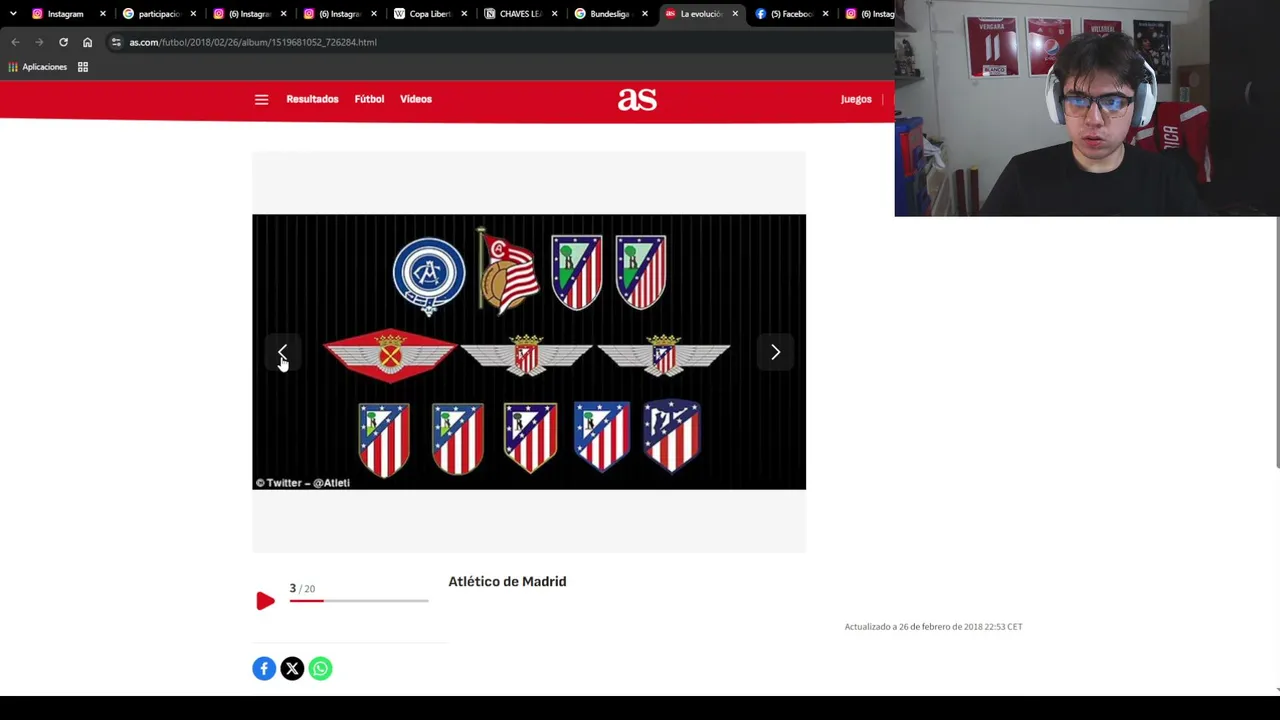The width and height of the screenshot is (1280, 720).
Task: Open the Aplicaciones bookmark shortcut
Action: pyautogui.click(x=37, y=67)
